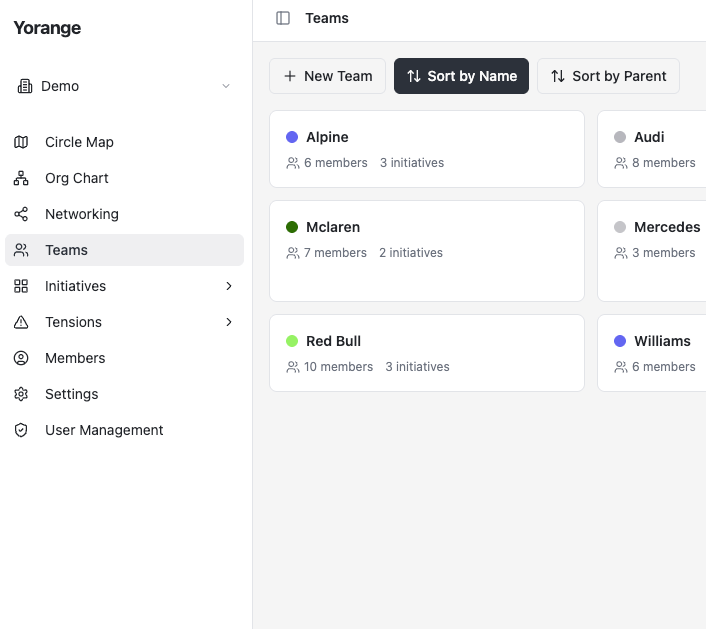
Task: Click "8 members" on Audi card
Action: click(x=664, y=163)
